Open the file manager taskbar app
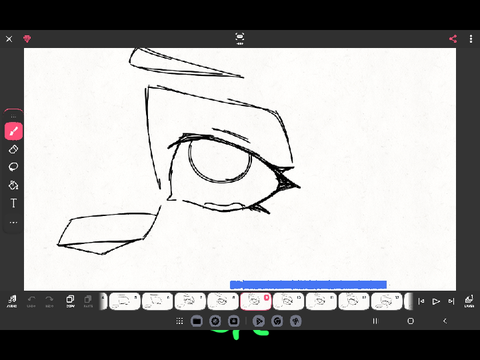 (x=197, y=321)
